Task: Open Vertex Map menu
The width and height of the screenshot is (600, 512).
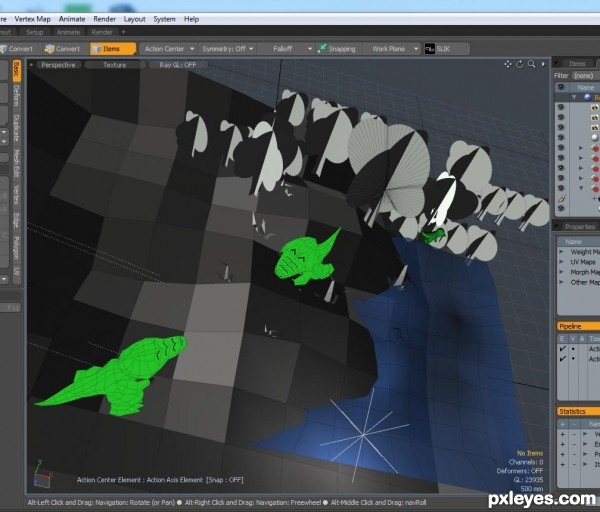Action: (x=33, y=19)
